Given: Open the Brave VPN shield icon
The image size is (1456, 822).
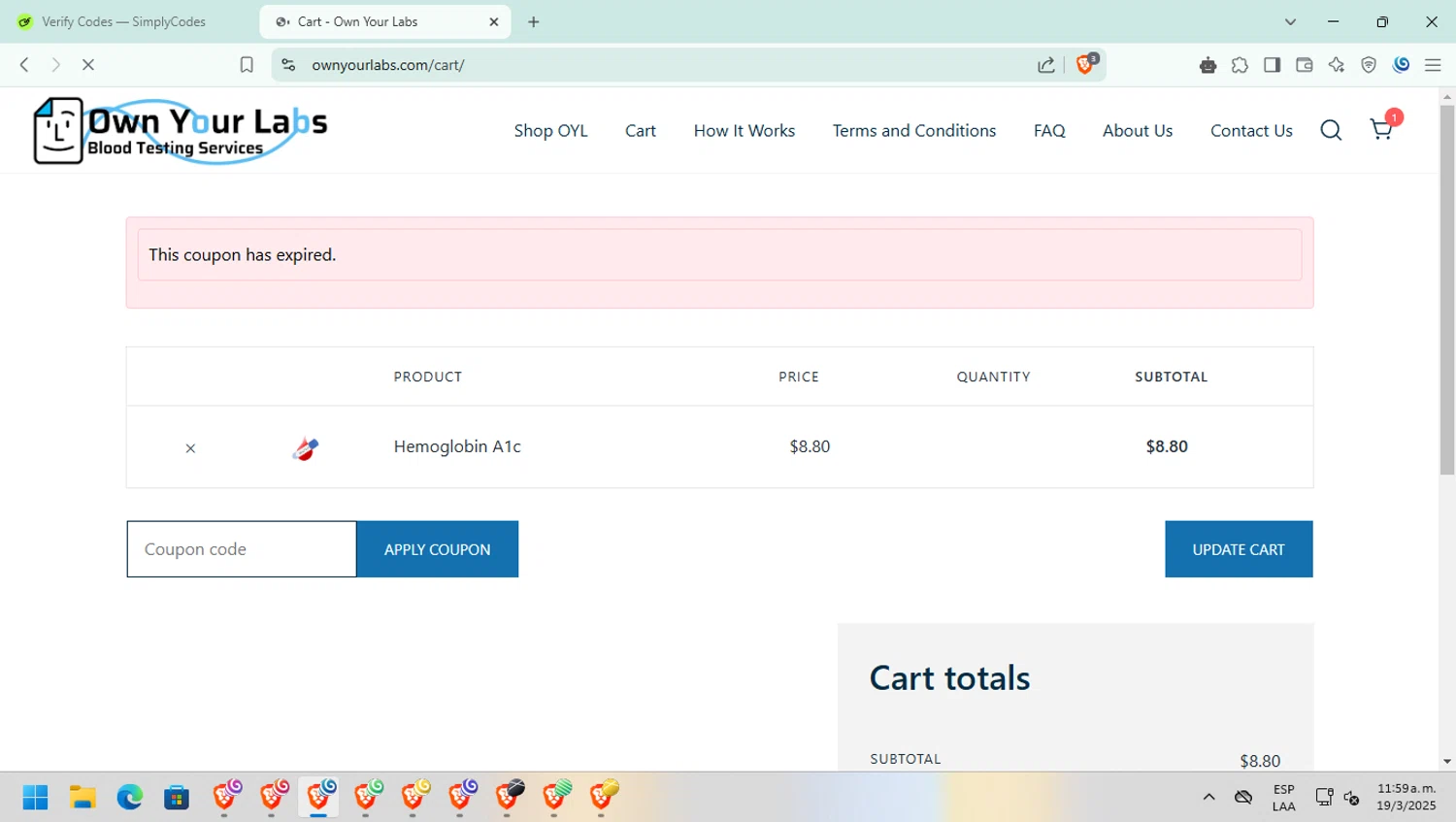Looking at the screenshot, I should tap(1369, 65).
